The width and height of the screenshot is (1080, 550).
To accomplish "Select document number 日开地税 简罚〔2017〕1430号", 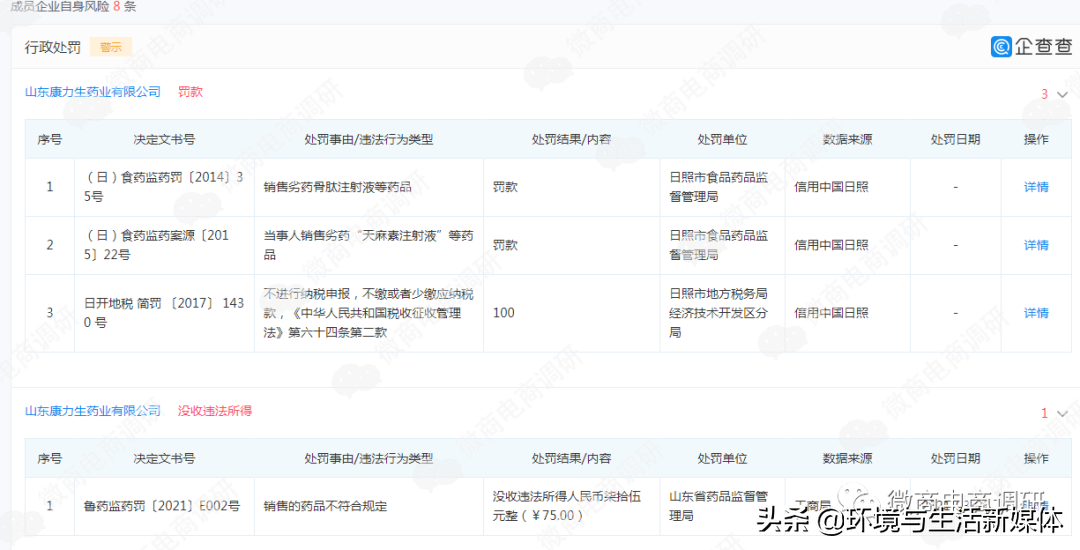I will click(165, 313).
